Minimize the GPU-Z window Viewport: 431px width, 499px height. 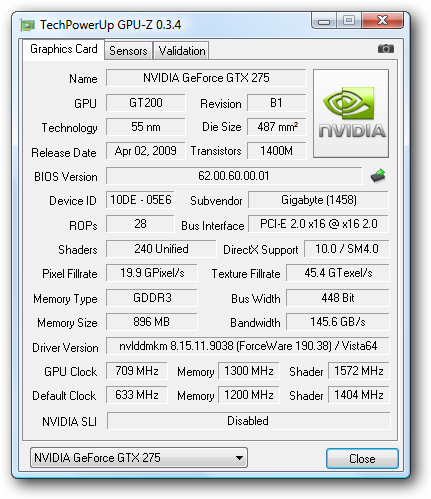[324, 21]
